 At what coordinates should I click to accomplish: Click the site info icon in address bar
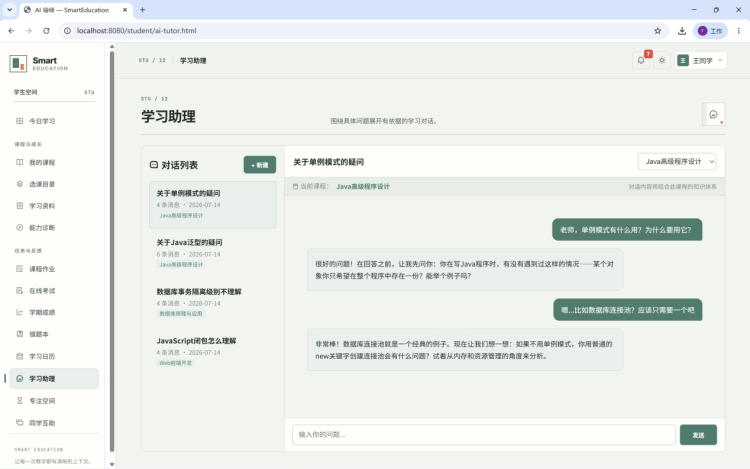point(67,31)
